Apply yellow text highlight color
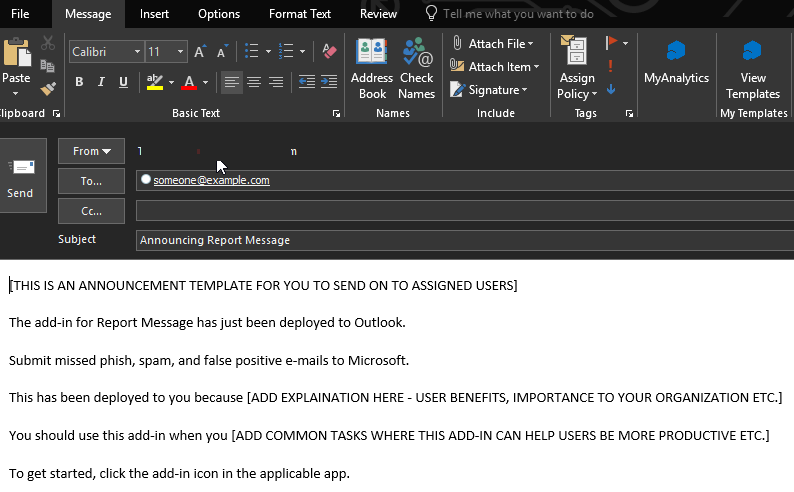 point(154,82)
